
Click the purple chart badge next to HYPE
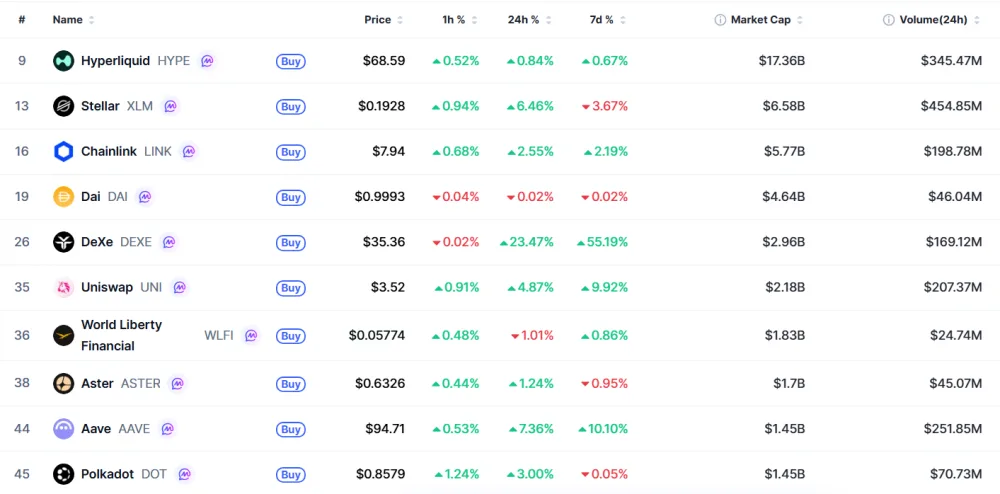[x=207, y=61]
